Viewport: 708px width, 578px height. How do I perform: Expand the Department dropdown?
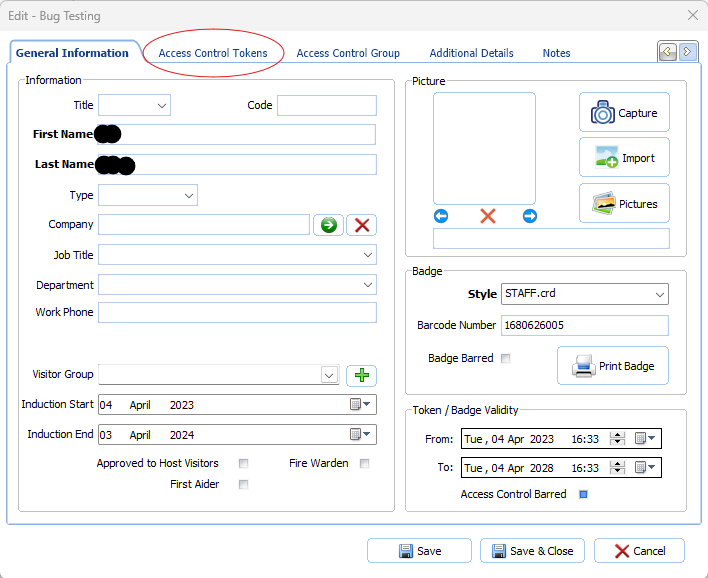coord(368,285)
